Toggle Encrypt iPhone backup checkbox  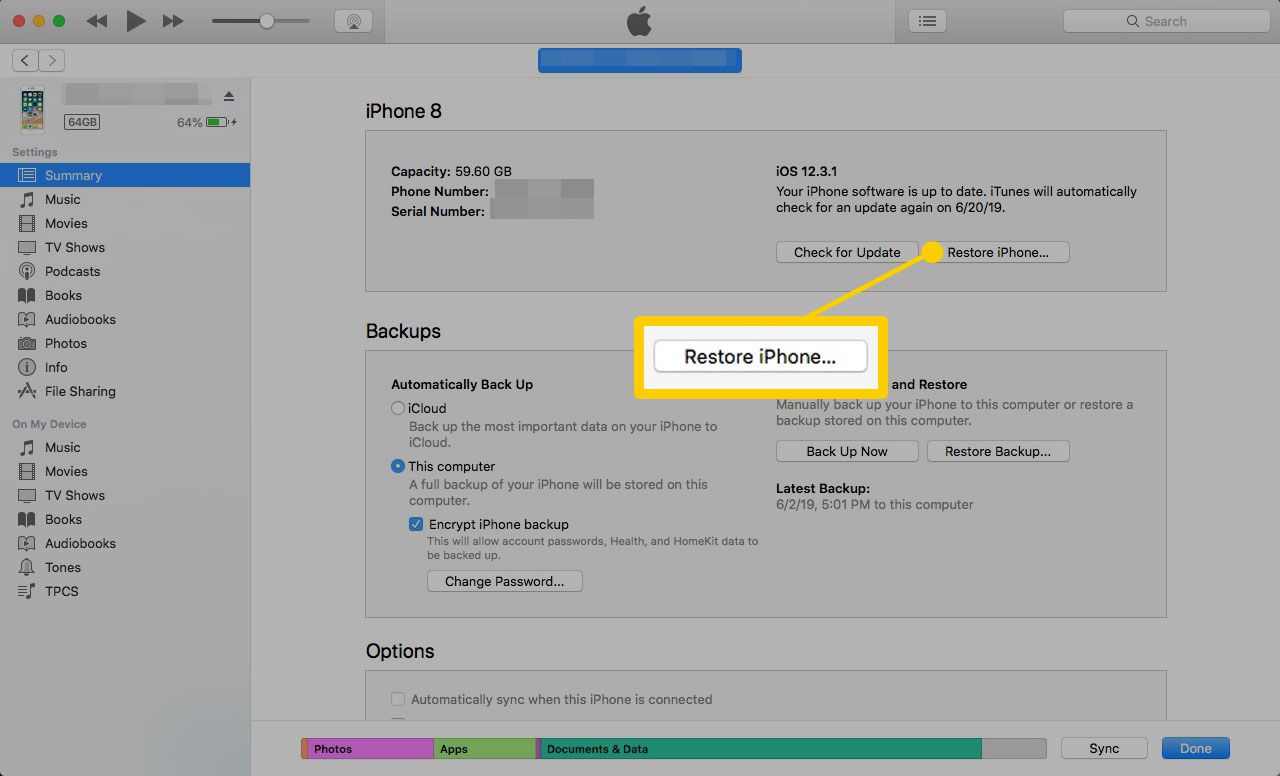click(x=416, y=524)
